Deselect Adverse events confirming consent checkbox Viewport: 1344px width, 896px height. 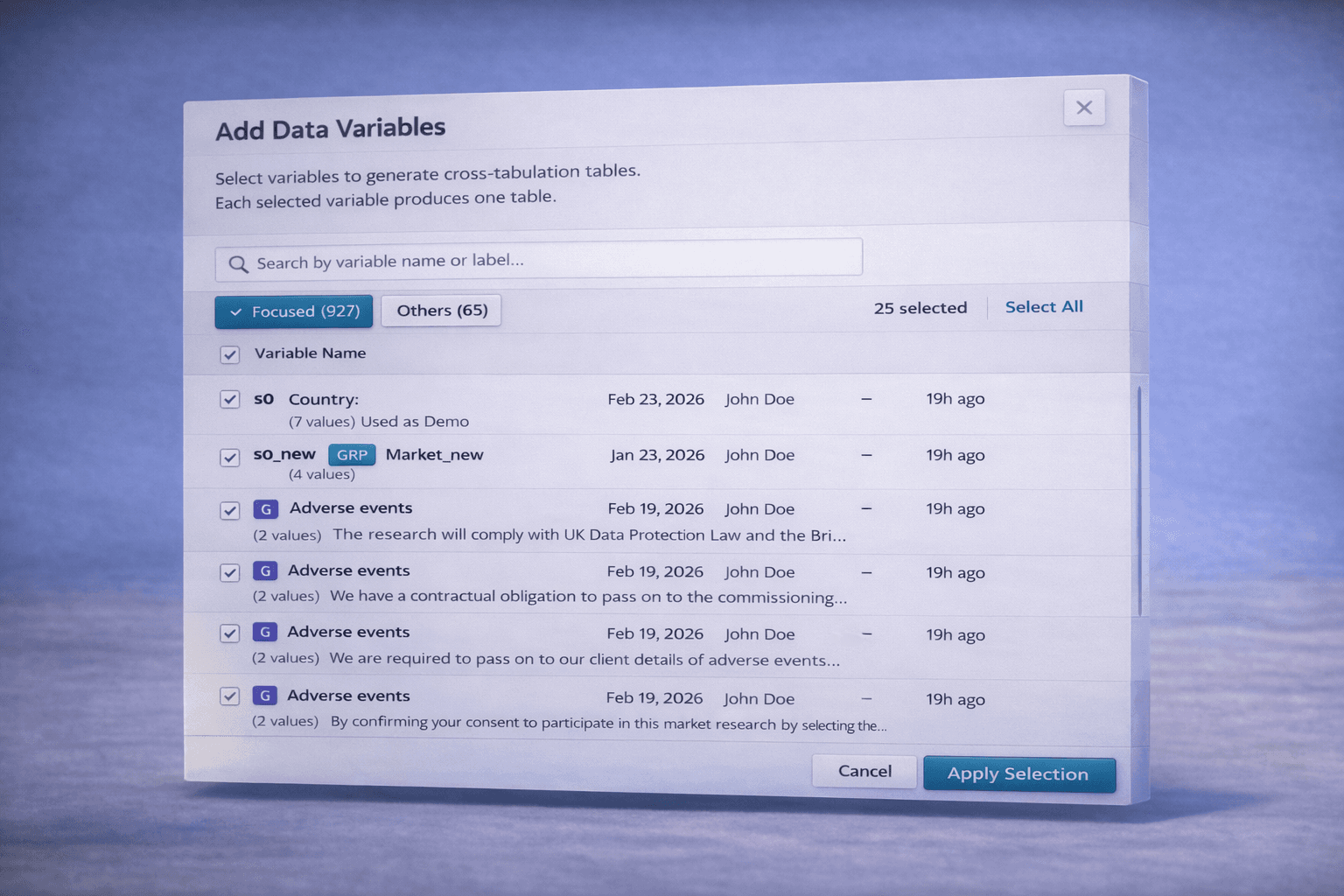pyautogui.click(x=230, y=696)
